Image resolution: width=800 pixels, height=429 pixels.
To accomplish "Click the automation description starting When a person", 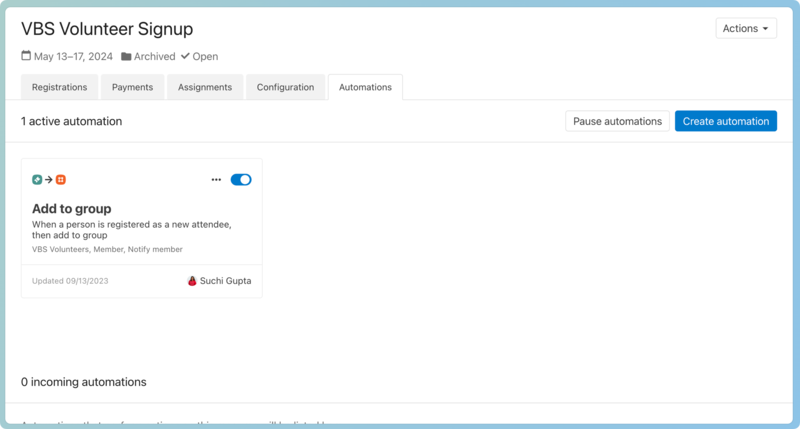I will 132,230.
